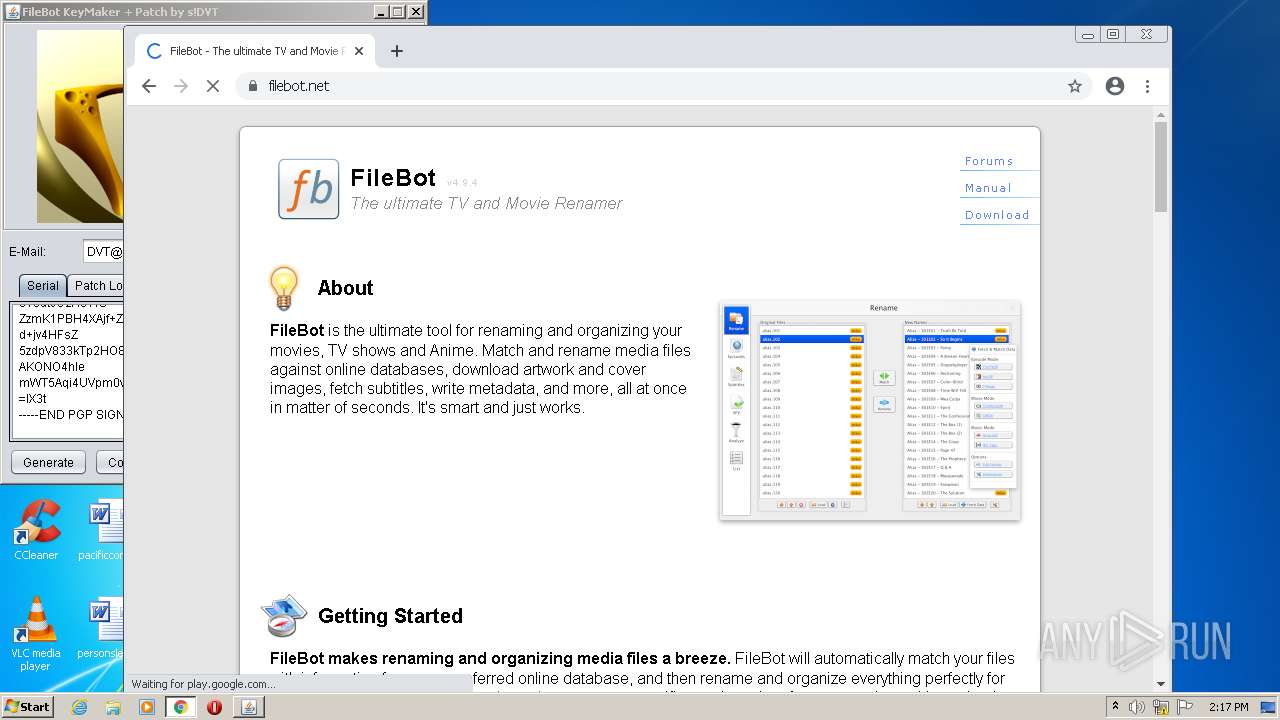Click the FileBot page title heading

[x=393, y=178]
